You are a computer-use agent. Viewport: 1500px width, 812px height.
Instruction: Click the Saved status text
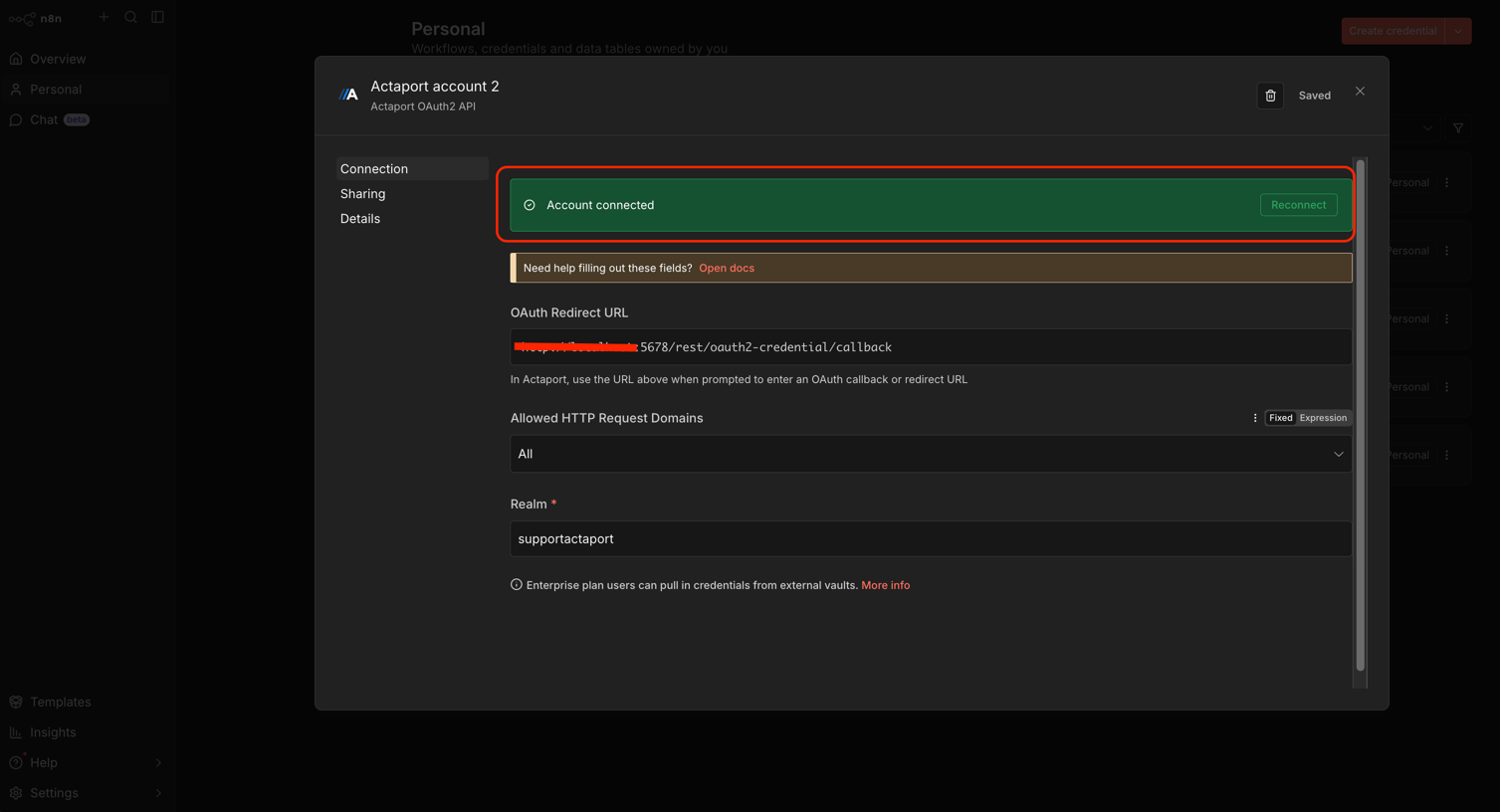click(x=1314, y=96)
